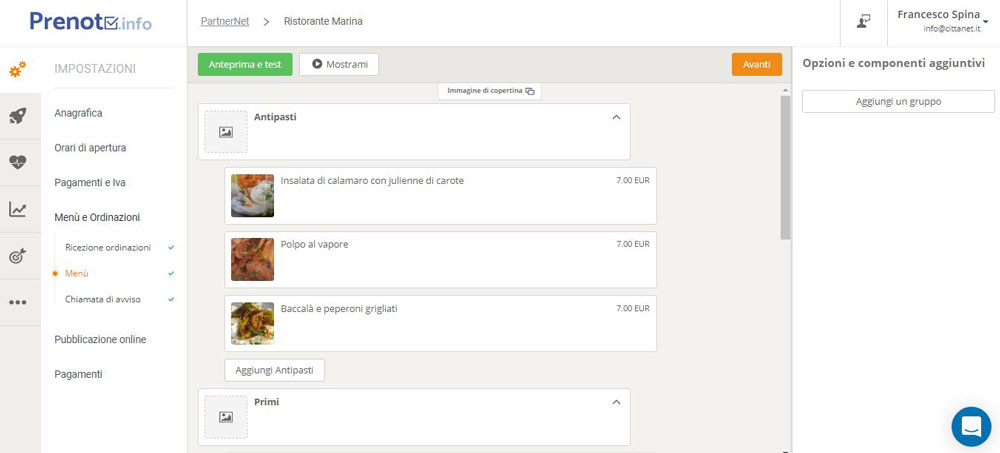The image size is (1000, 453).
Task: Open the Orari di apertura menu item
Action: coord(90,148)
